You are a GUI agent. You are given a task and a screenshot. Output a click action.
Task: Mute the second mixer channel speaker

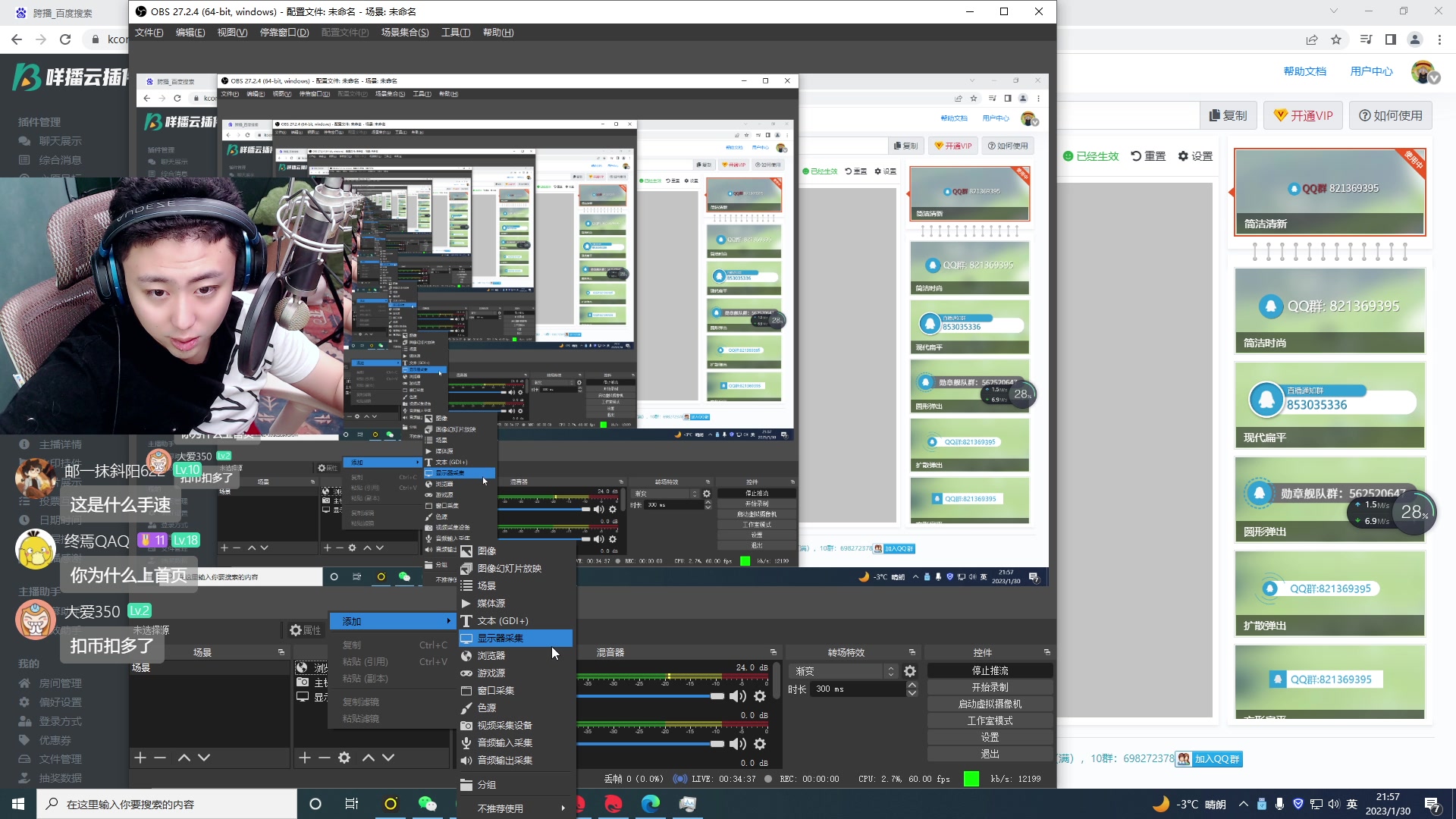click(737, 744)
